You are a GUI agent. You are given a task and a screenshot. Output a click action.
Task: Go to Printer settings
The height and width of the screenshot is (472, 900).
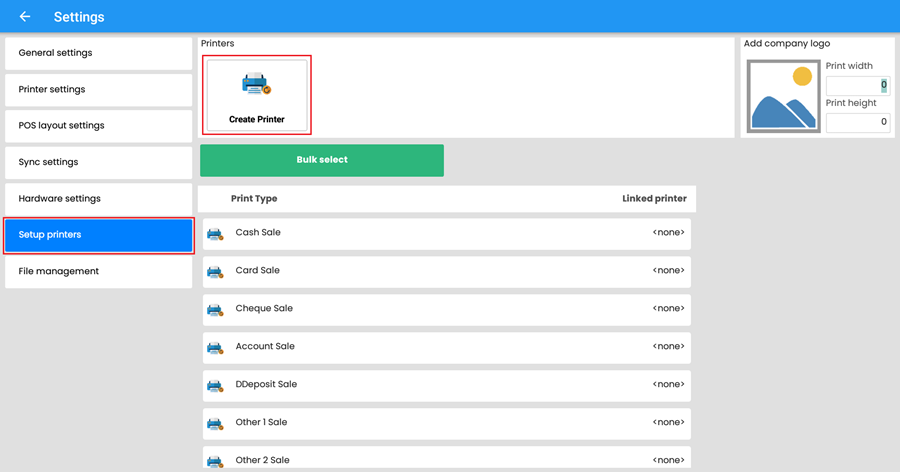click(98, 90)
